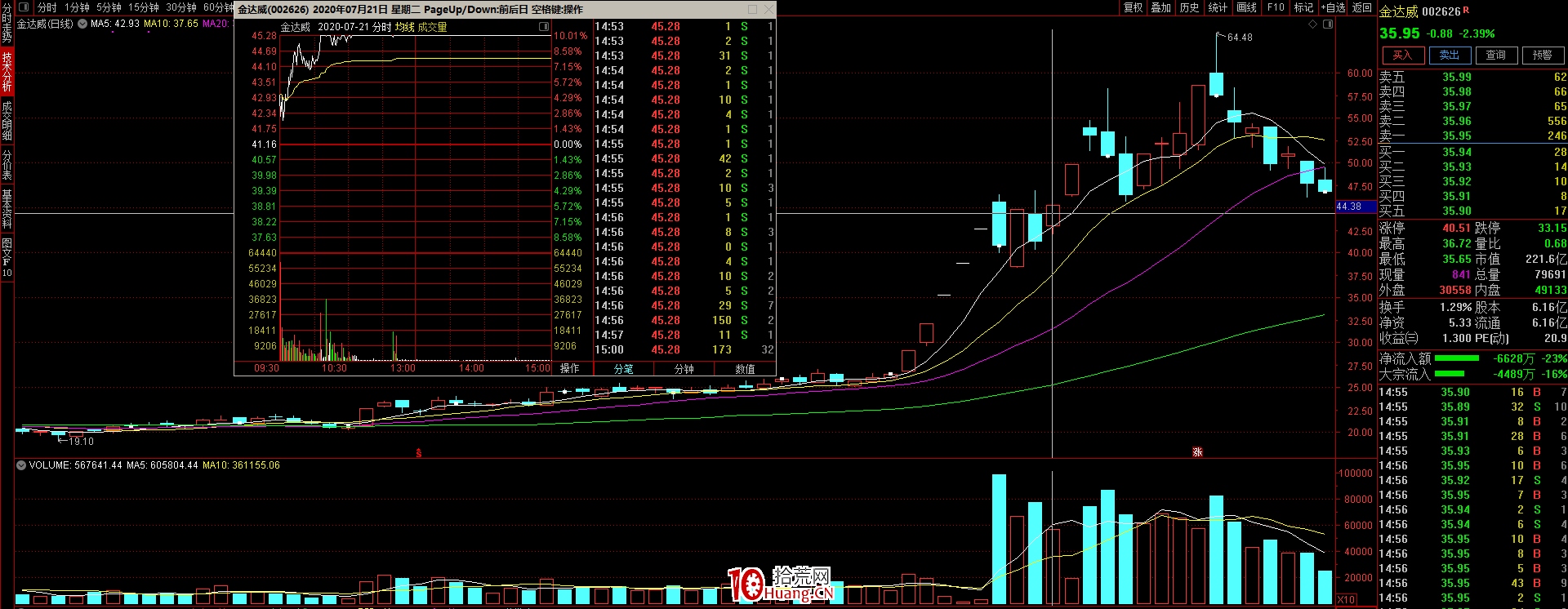Open the 基本资料 side tab
The image size is (1568, 609).
click(7, 209)
